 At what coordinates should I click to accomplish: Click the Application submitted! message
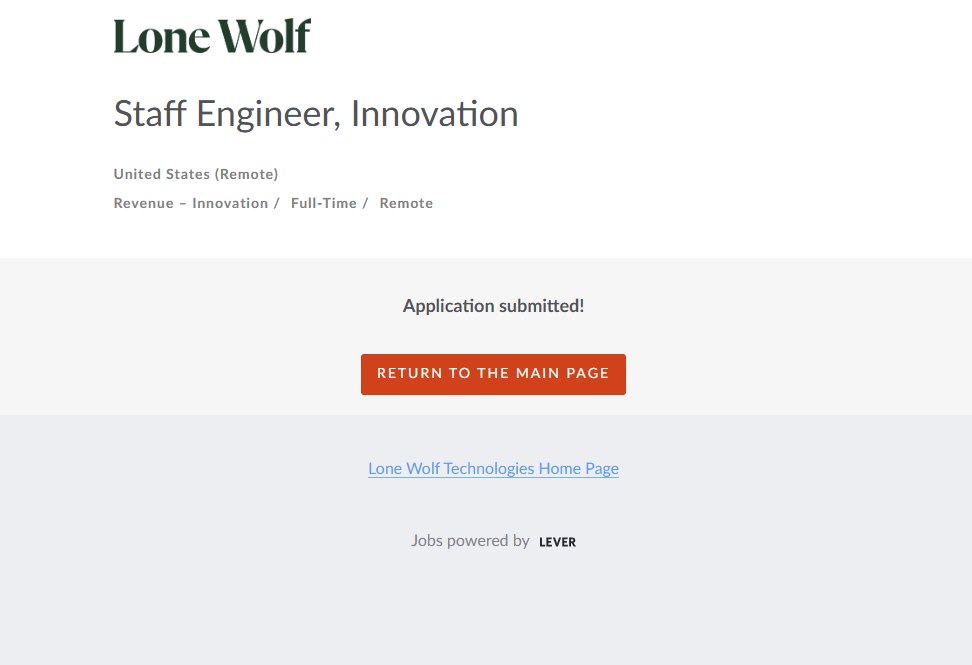493,306
